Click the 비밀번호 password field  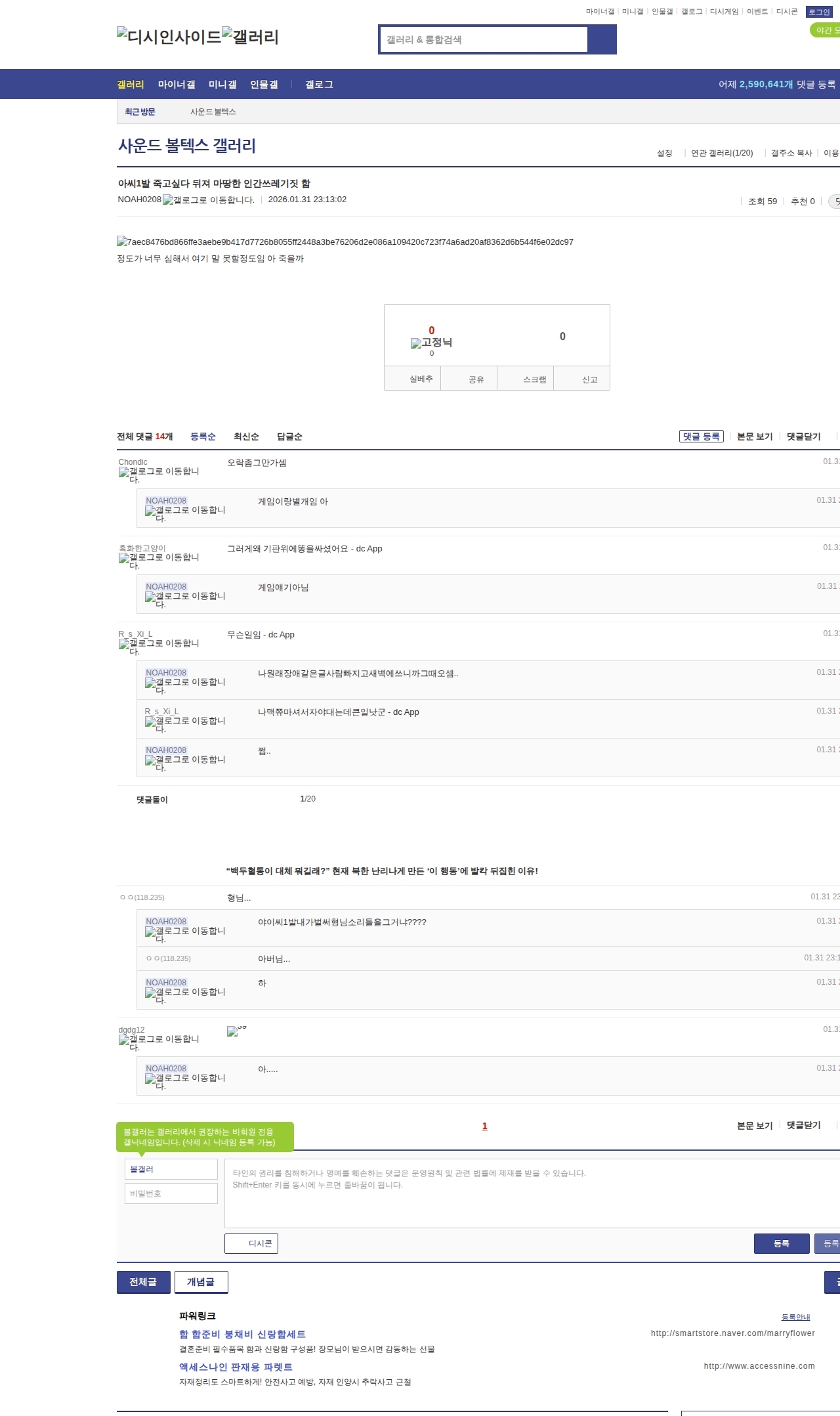tap(171, 1193)
